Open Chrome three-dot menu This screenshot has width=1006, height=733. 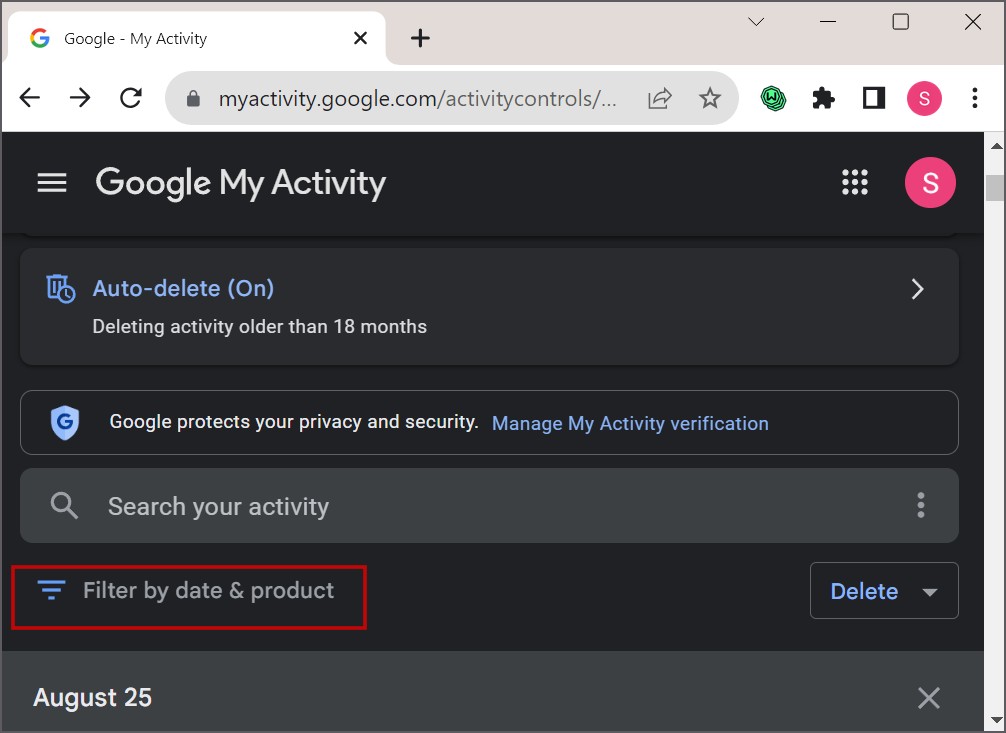point(975,98)
